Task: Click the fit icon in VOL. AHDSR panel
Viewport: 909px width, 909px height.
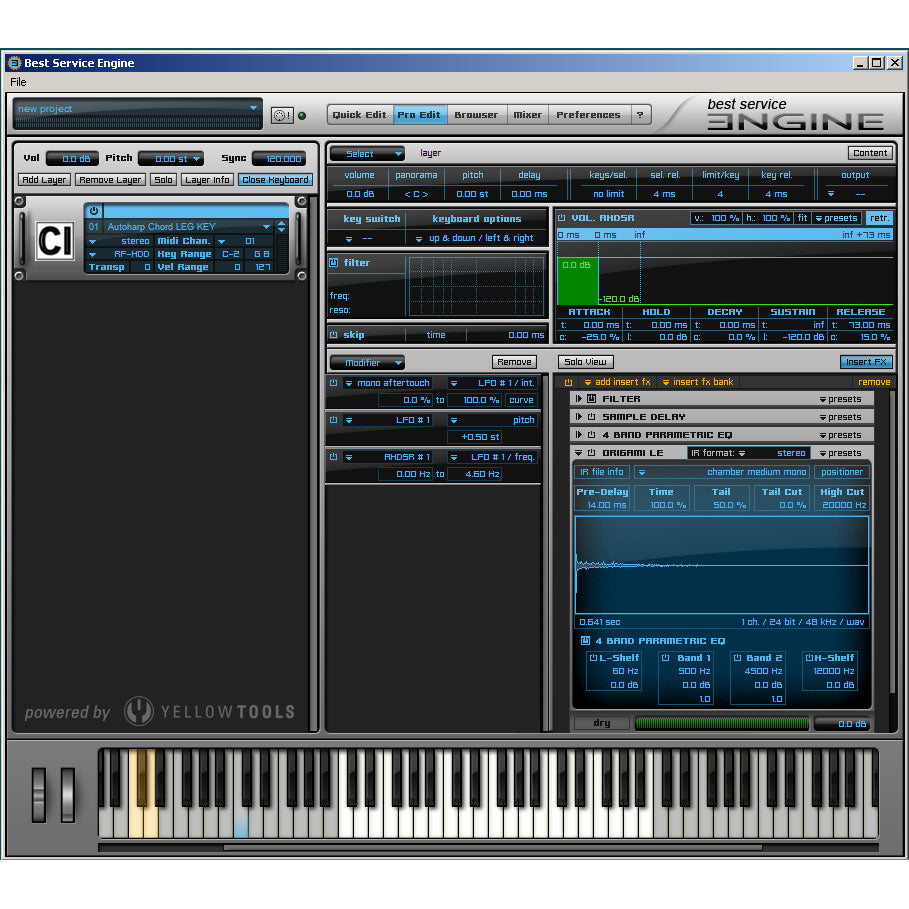Action: [x=801, y=218]
